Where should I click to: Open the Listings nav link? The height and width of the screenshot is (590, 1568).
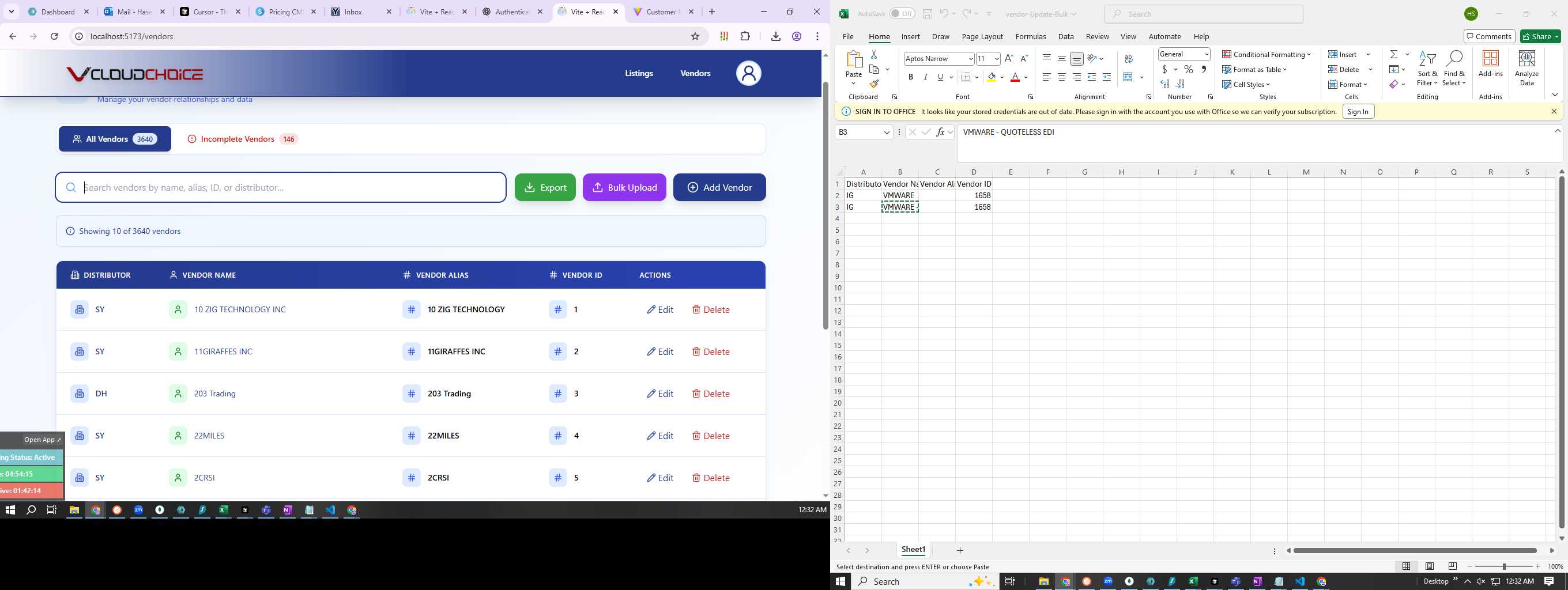click(x=639, y=73)
